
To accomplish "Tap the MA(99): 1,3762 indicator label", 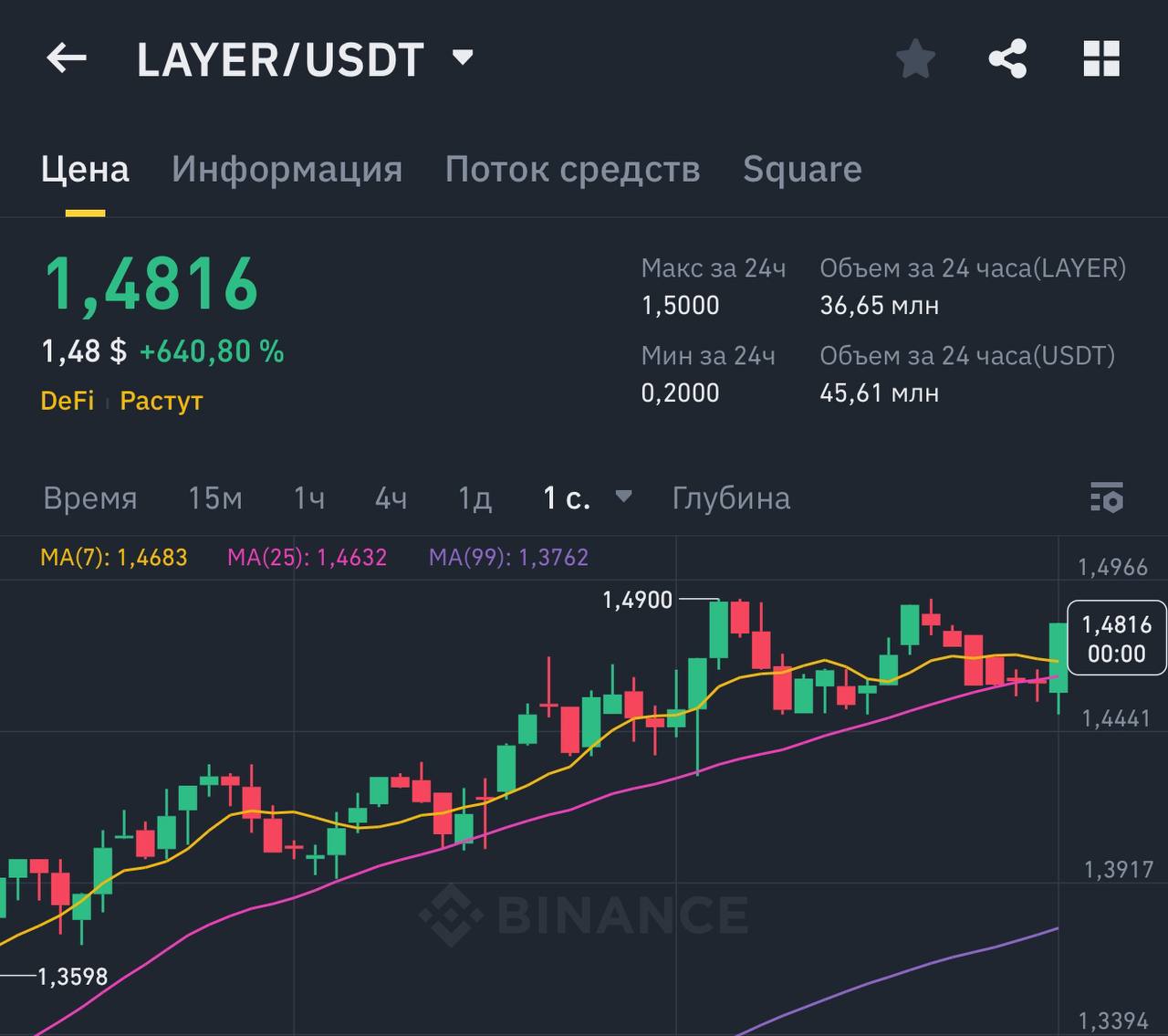I will click(x=509, y=558).
